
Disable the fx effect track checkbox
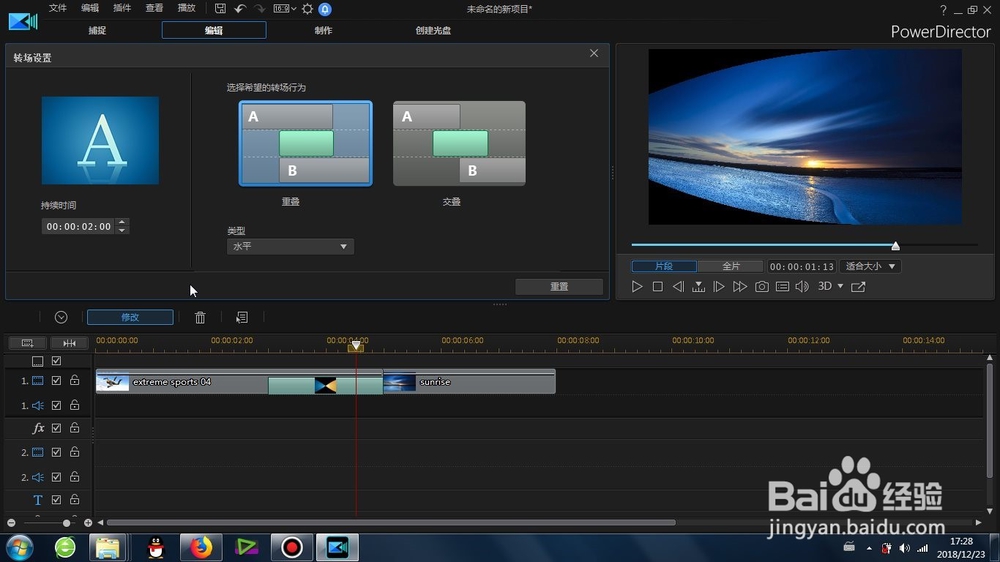(x=56, y=428)
